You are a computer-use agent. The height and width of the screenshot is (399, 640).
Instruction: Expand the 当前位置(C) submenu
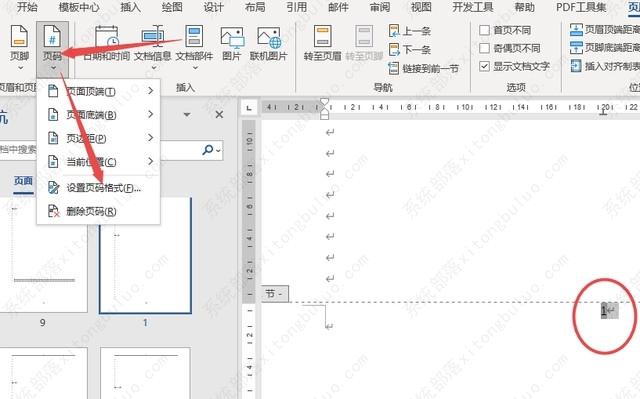click(x=98, y=162)
